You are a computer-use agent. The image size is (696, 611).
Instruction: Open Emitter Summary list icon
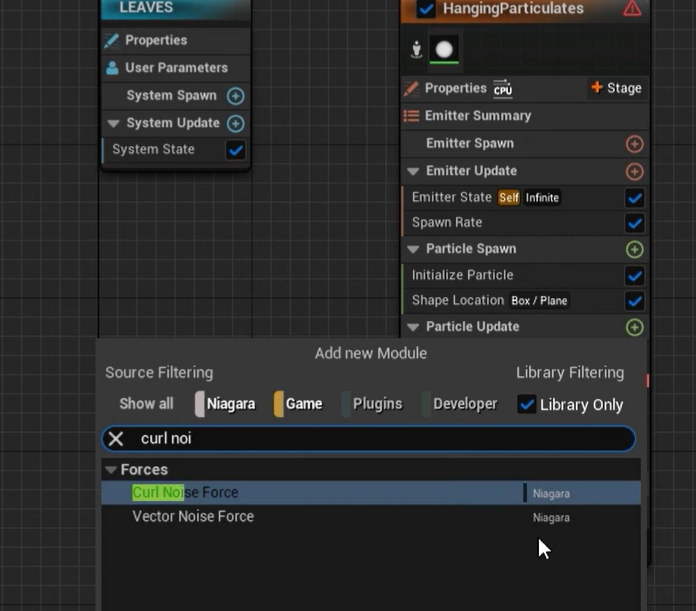coord(411,116)
